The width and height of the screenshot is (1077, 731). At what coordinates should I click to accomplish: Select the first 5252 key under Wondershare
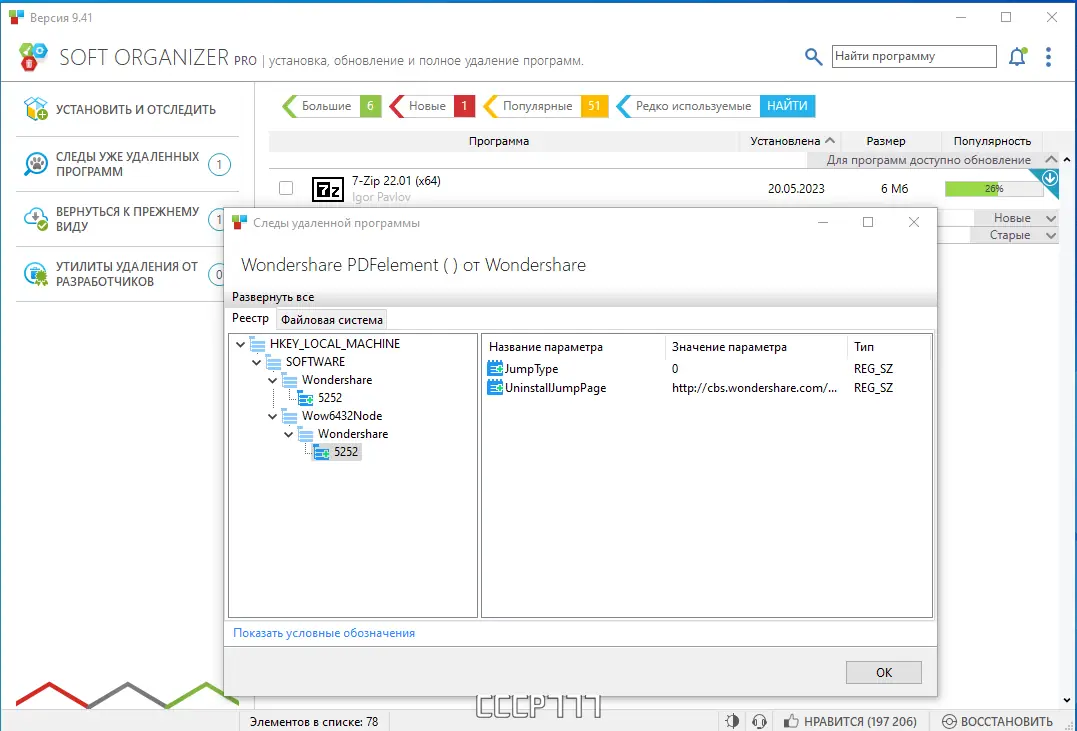[330, 398]
